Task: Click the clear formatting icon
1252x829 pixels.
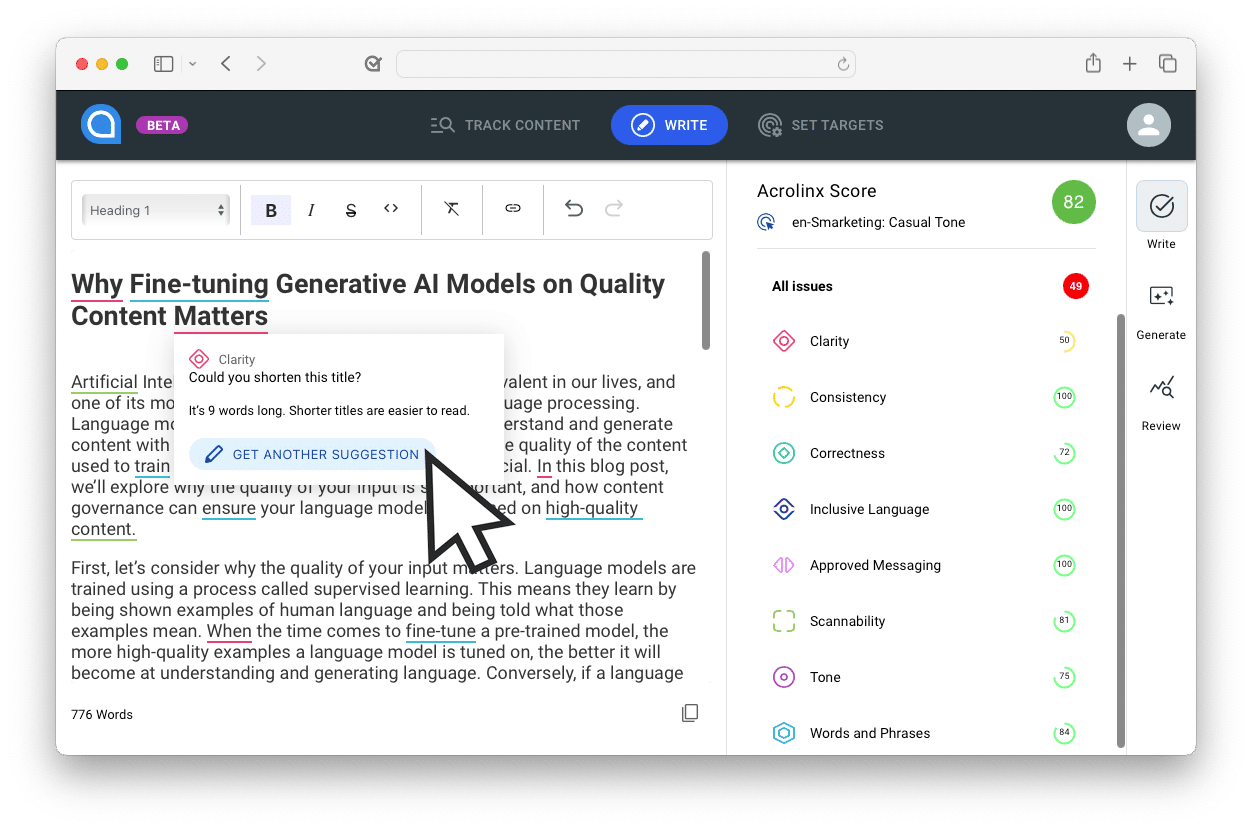Action: pos(452,209)
